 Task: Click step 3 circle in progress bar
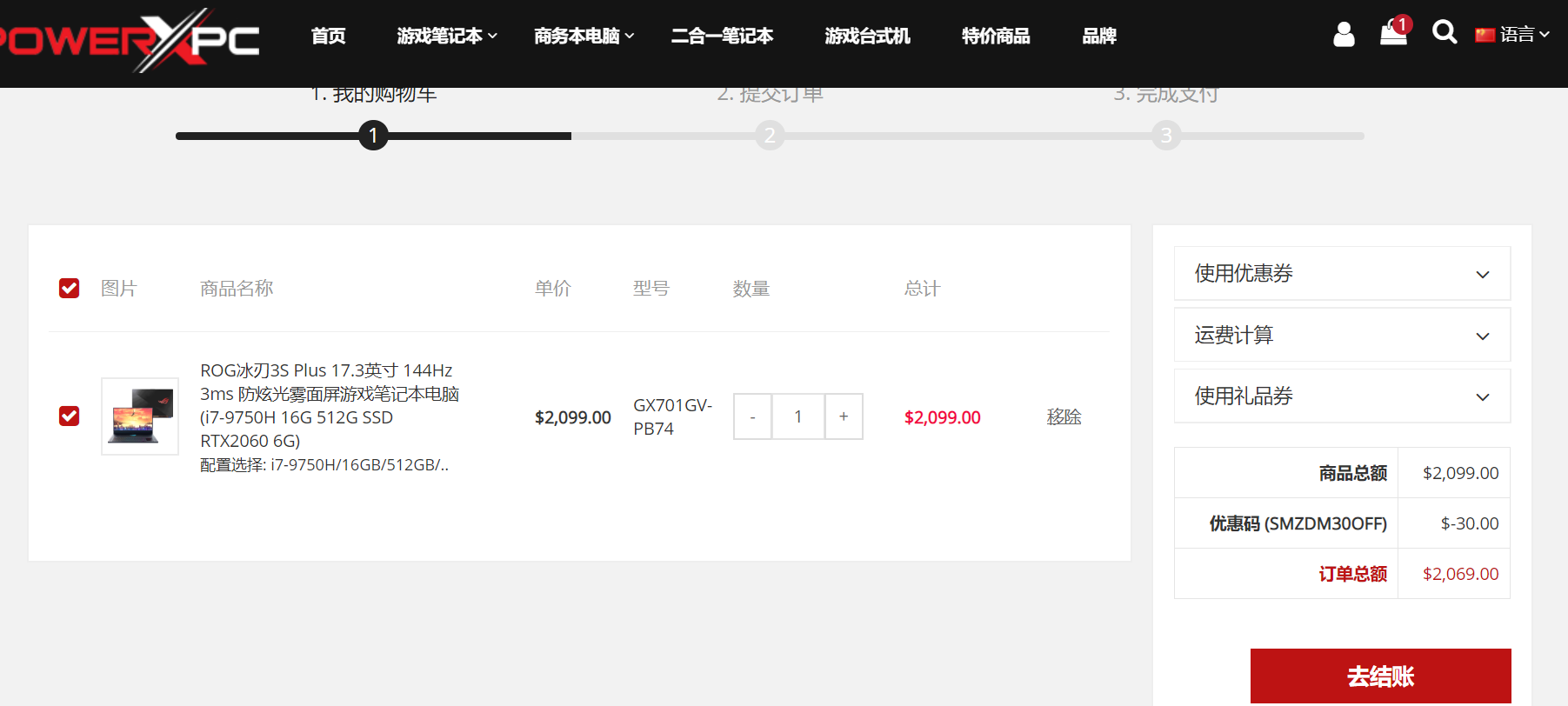(1166, 136)
